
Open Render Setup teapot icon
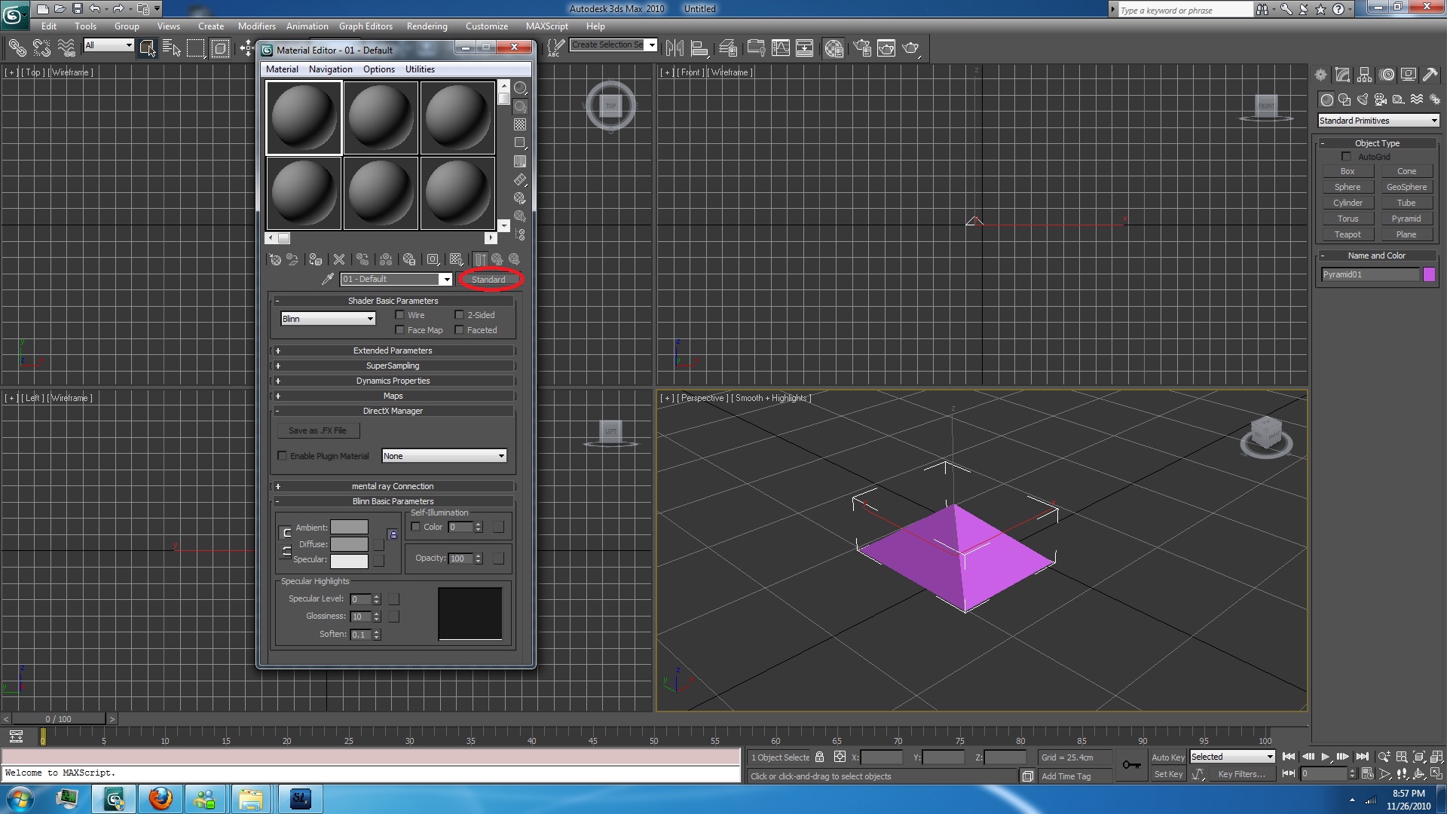(x=861, y=48)
